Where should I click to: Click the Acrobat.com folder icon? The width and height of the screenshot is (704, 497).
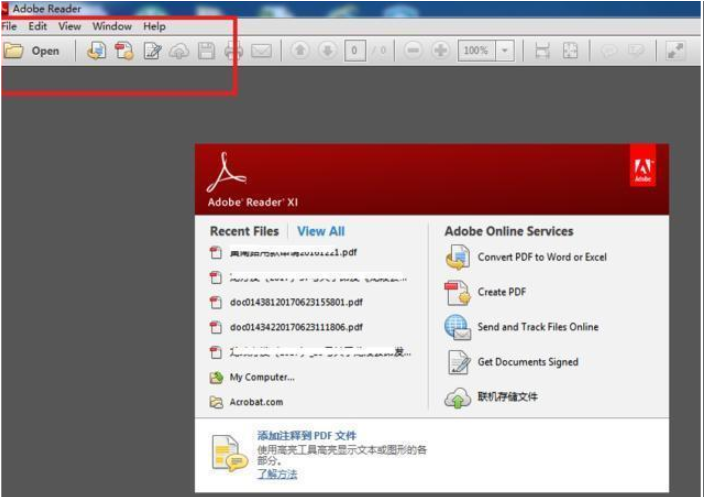216,402
